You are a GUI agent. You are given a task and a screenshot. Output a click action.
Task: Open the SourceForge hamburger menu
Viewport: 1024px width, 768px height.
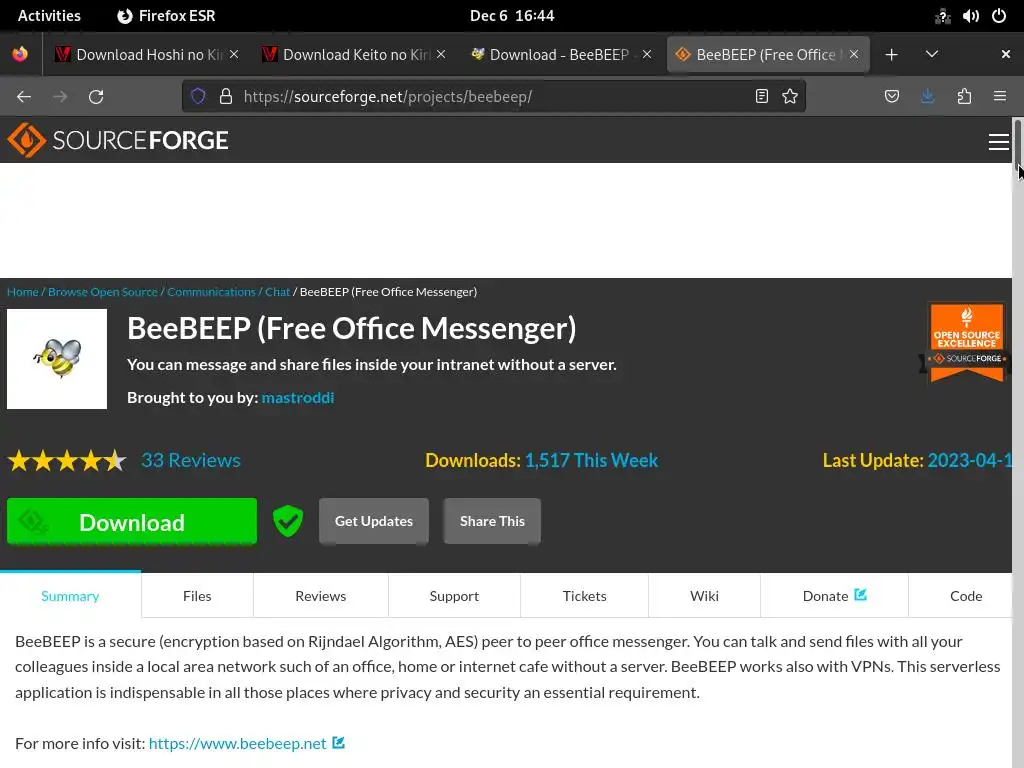pyautogui.click(x=998, y=142)
